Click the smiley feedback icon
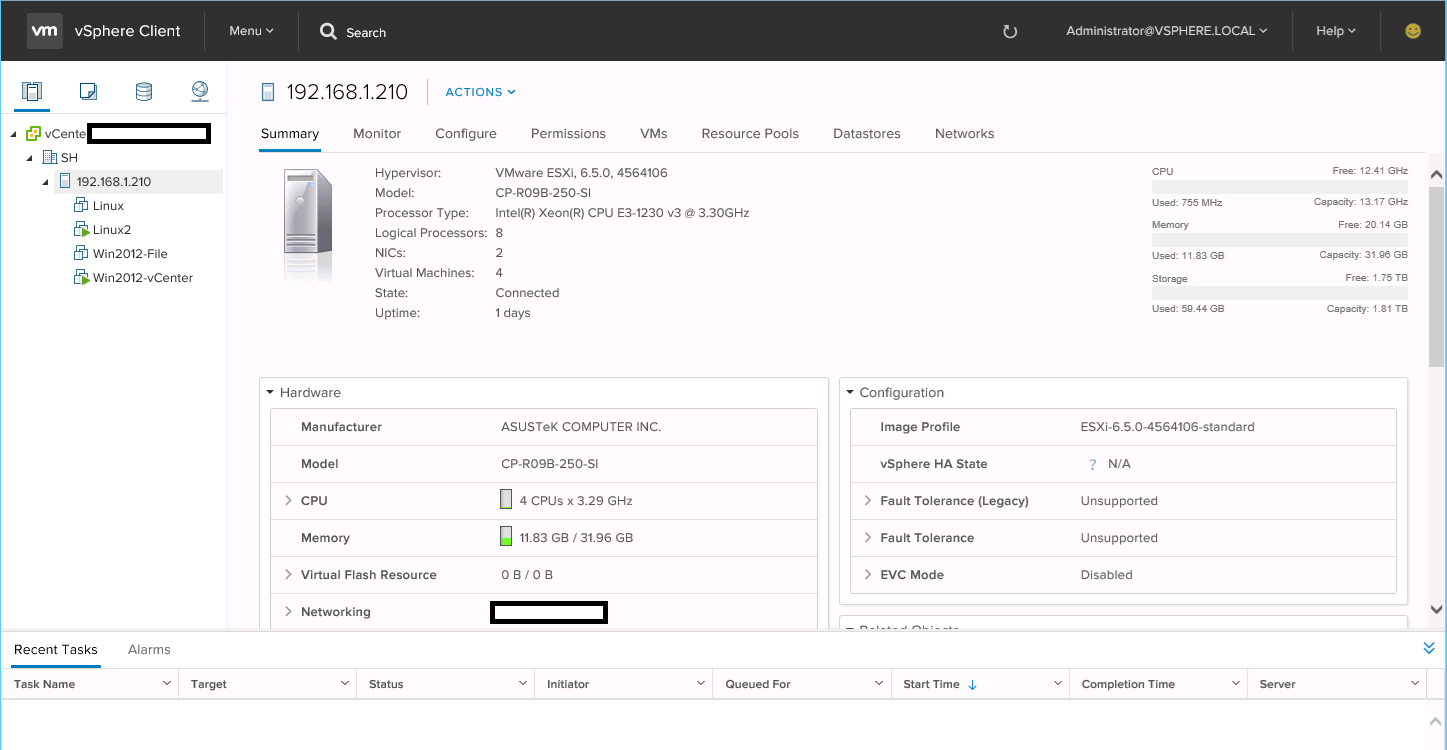1447x750 pixels. click(x=1413, y=31)
